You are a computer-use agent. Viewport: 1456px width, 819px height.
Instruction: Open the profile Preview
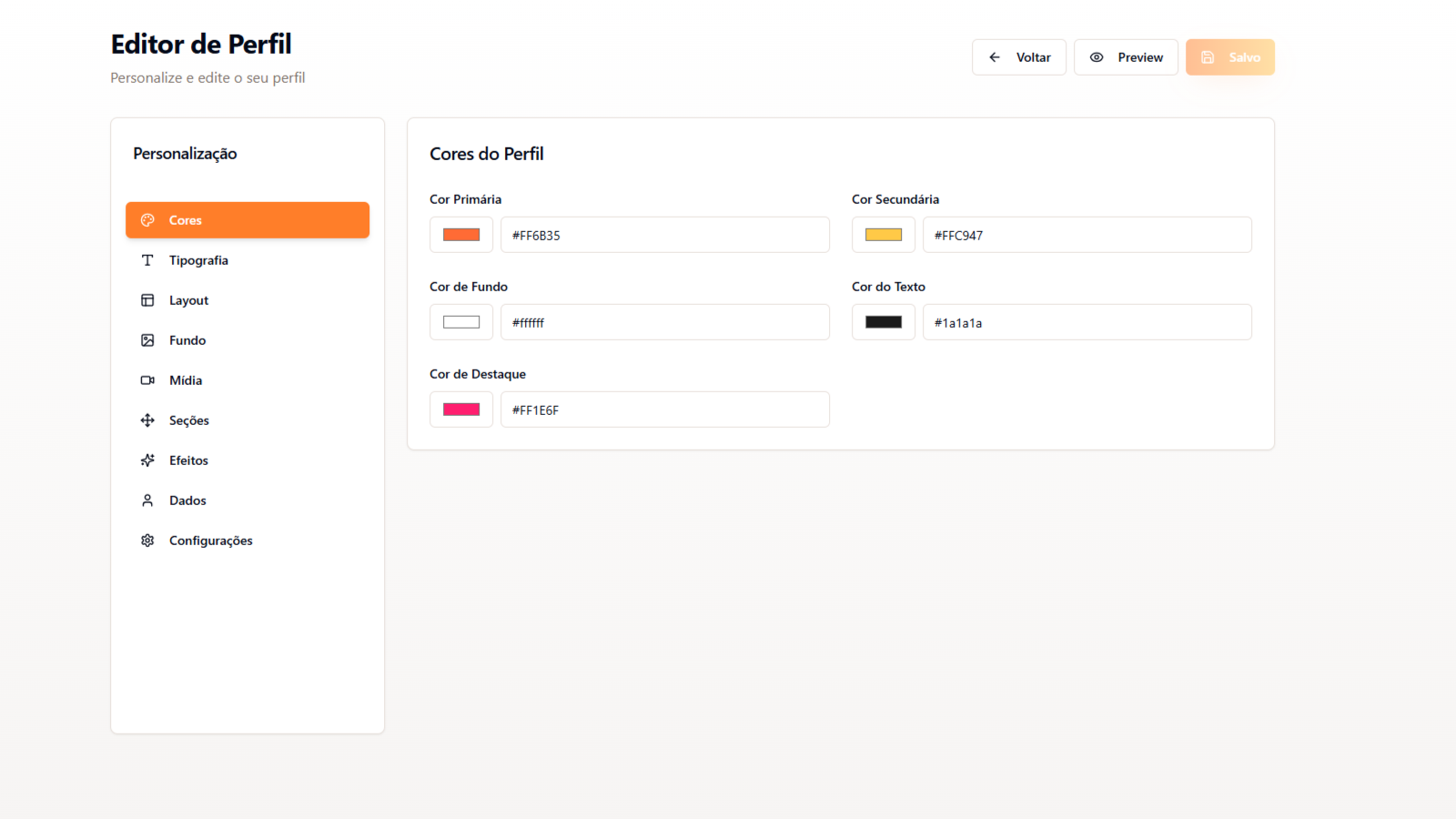pyautogui.click(x=1126, y=57)
